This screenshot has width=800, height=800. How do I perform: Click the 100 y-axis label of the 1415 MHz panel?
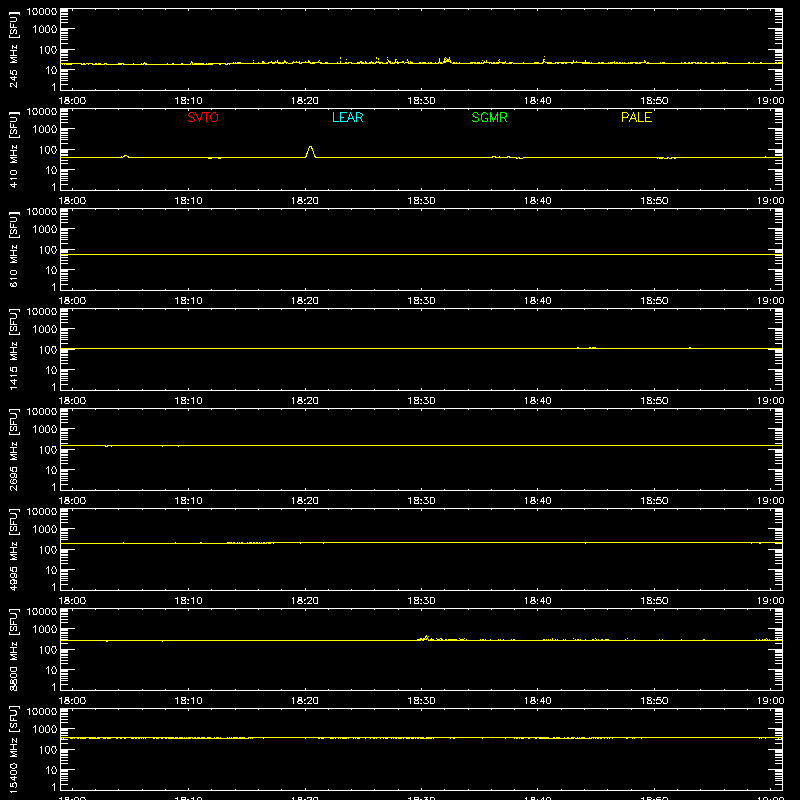click(48, 350)
